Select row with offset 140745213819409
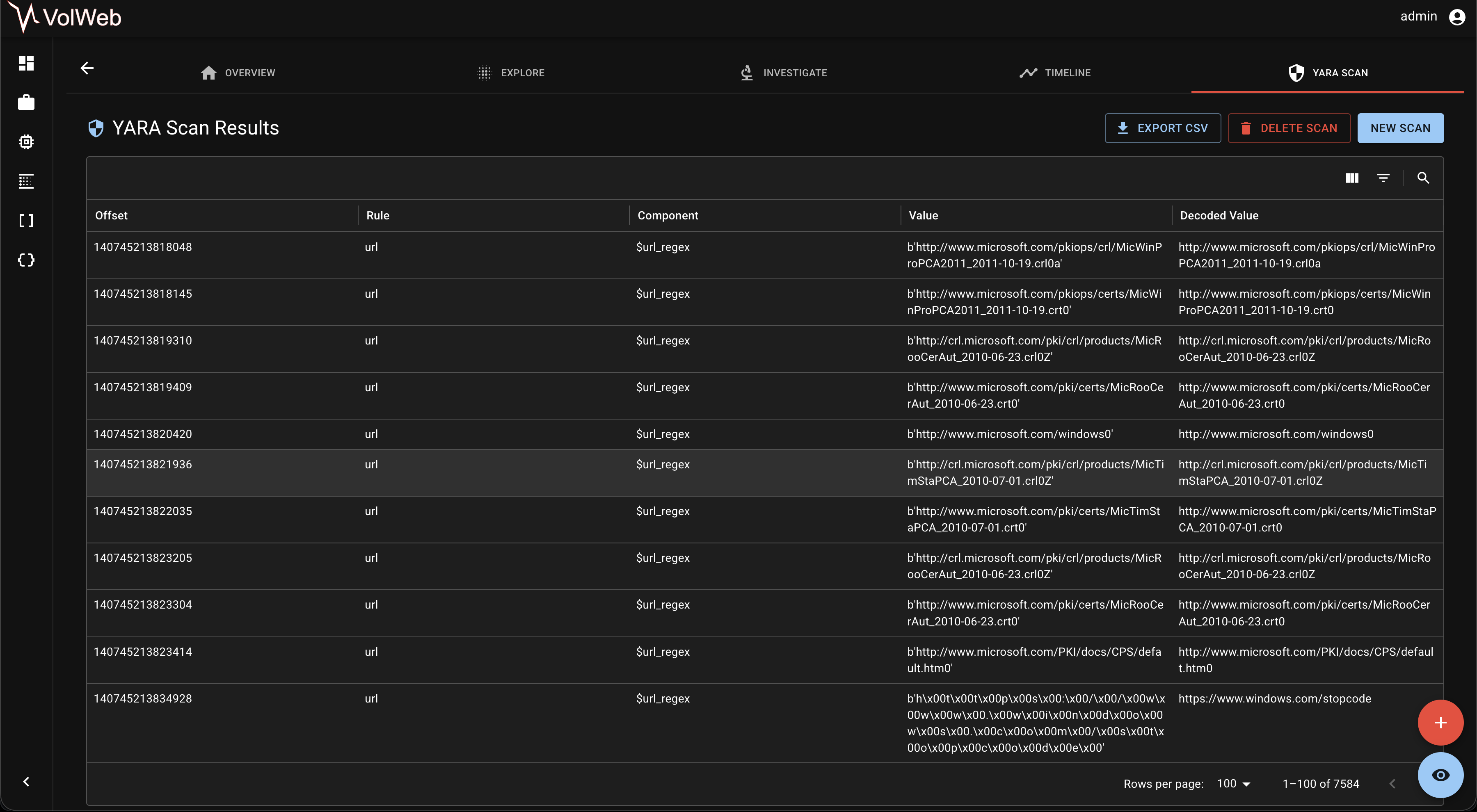 coord(765,395)
